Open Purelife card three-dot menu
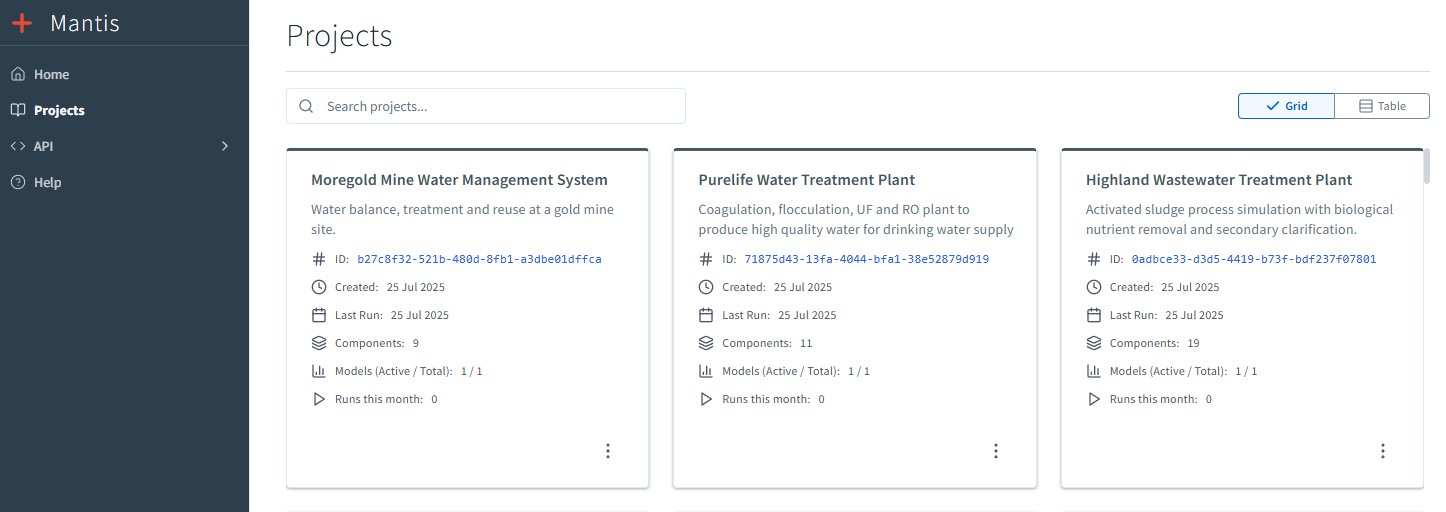Screen dimensions: 1446x512 coord(996,451)
